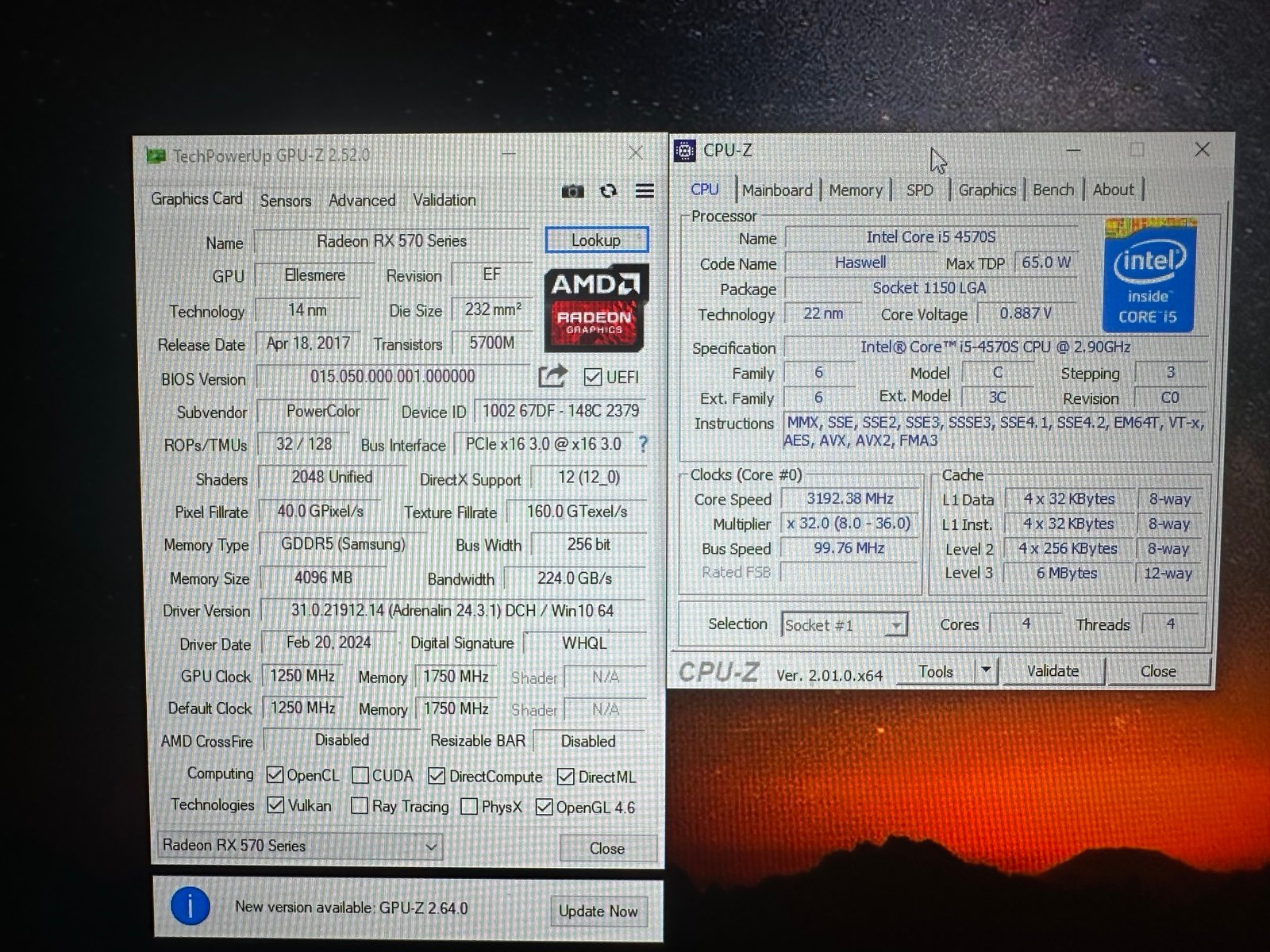Click the GDDR5 (Samsung) memory type value
Image resolution: width=1270 pixels, height=952 pixels.
[x=343, y=544]
